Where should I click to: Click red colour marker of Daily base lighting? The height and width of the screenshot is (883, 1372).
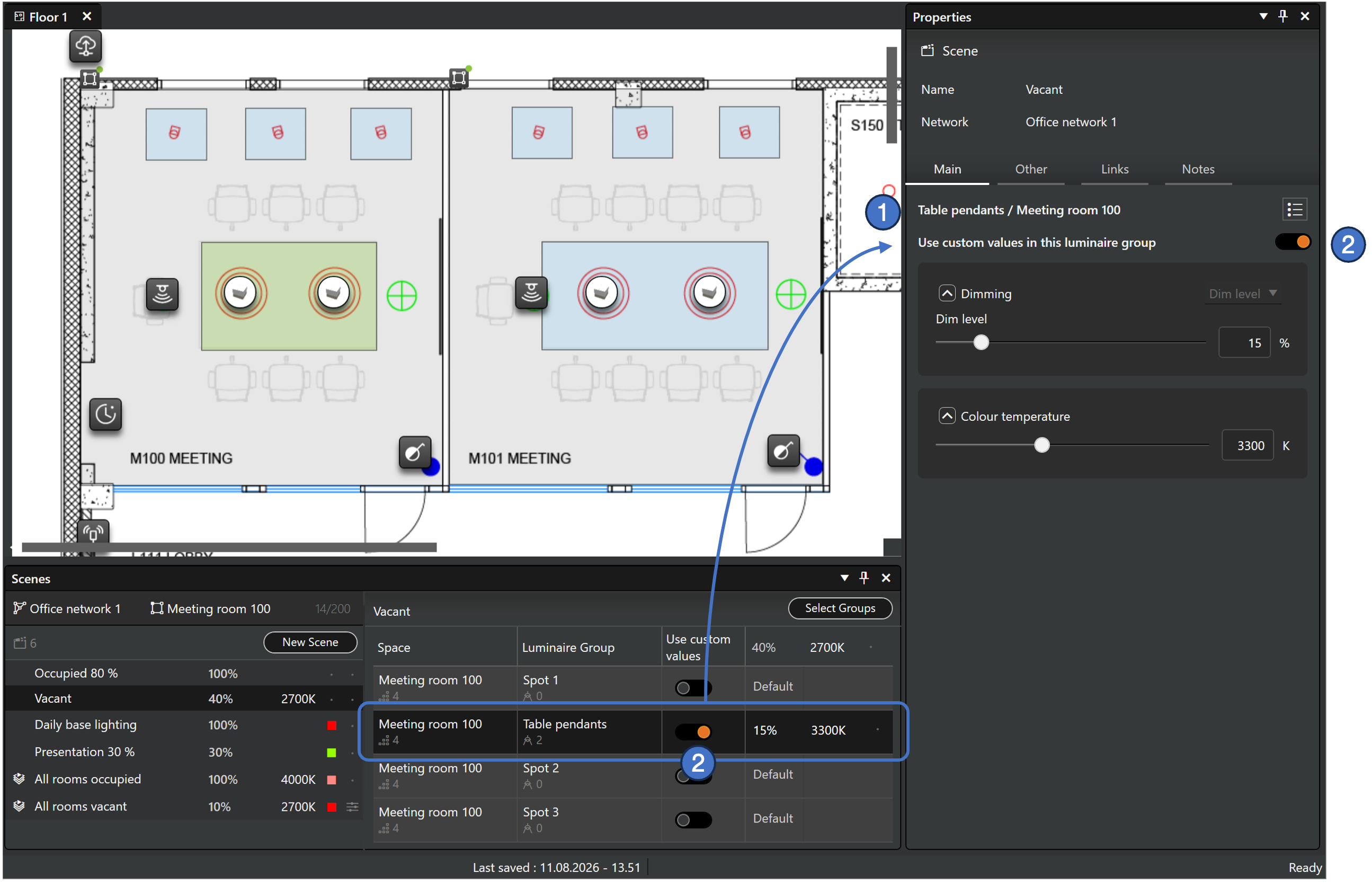(x=332, y=725)
